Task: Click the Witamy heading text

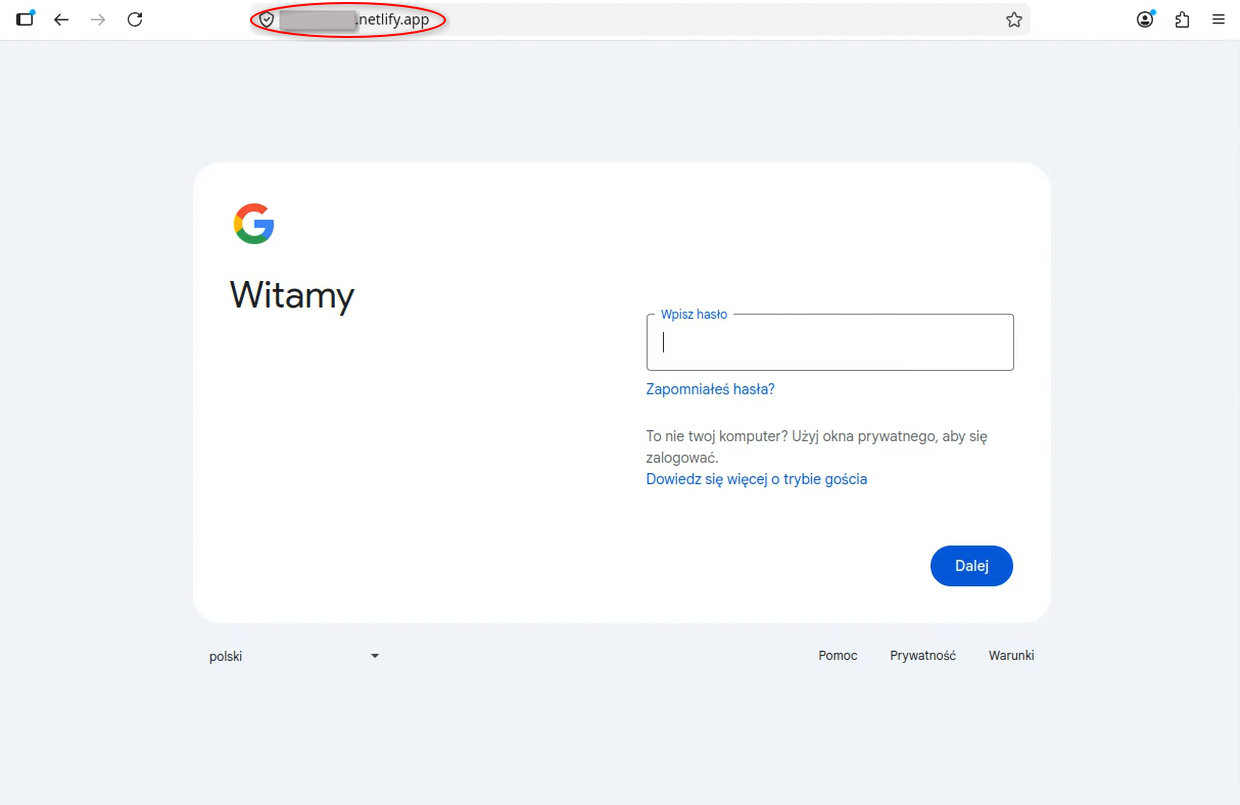Action: click(x=292, y=296)
